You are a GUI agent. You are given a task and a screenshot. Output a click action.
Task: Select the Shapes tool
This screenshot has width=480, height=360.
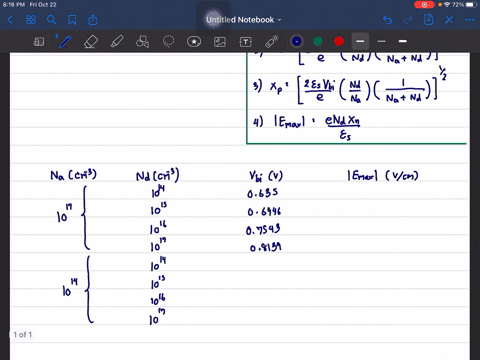(x=142, y=42)
